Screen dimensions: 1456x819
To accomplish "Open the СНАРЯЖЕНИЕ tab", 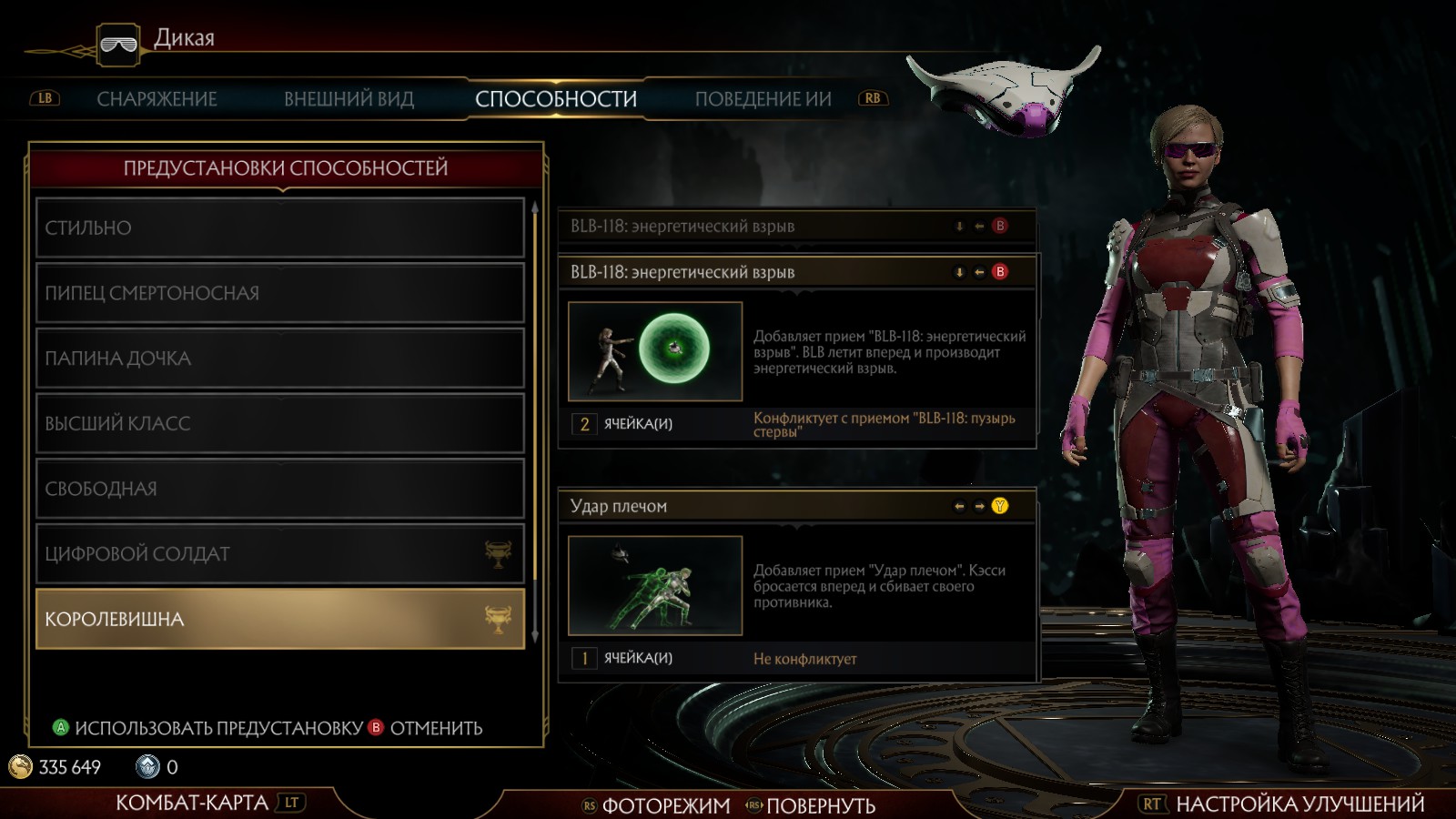I will tap(157, 99).
